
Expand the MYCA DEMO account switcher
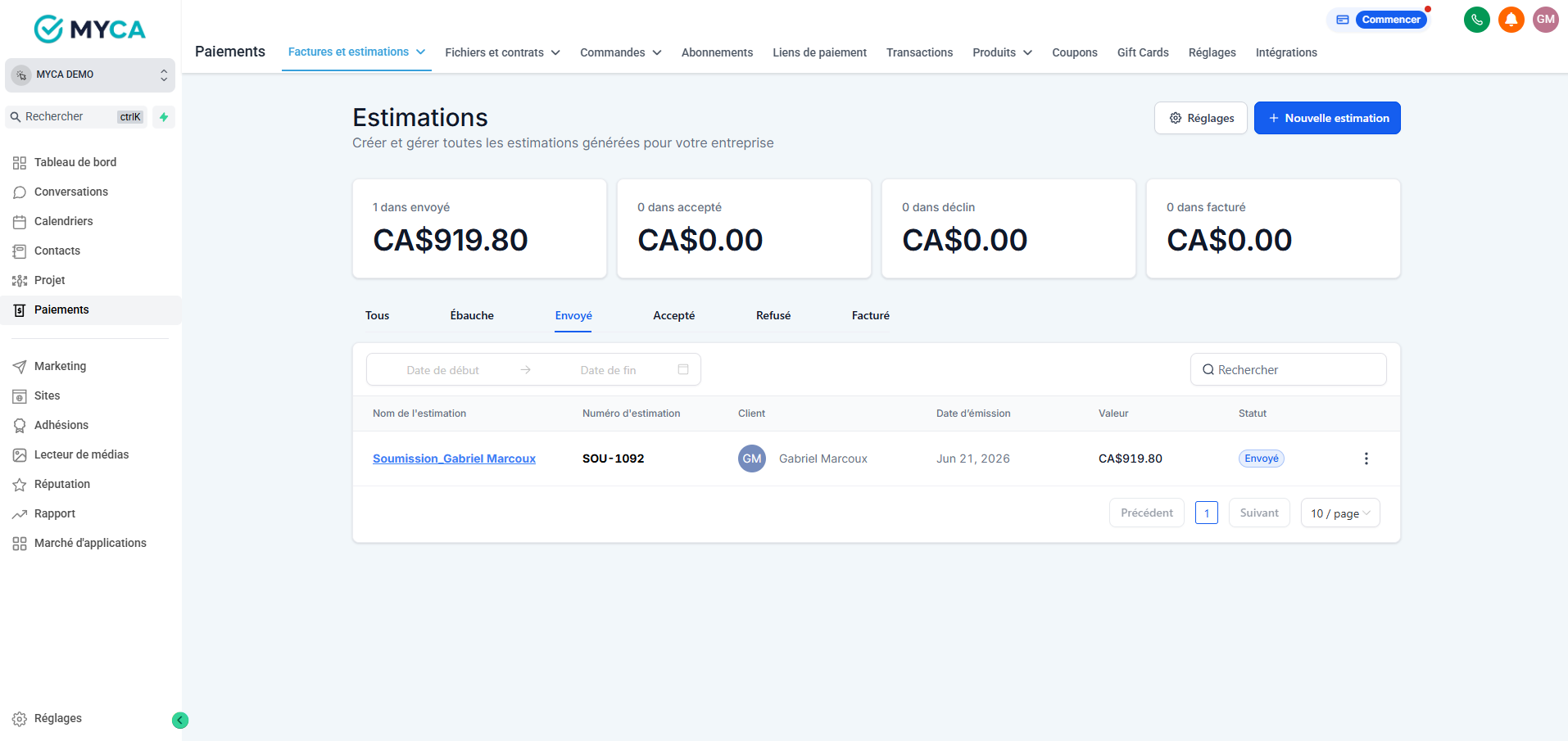coord(90,75)
